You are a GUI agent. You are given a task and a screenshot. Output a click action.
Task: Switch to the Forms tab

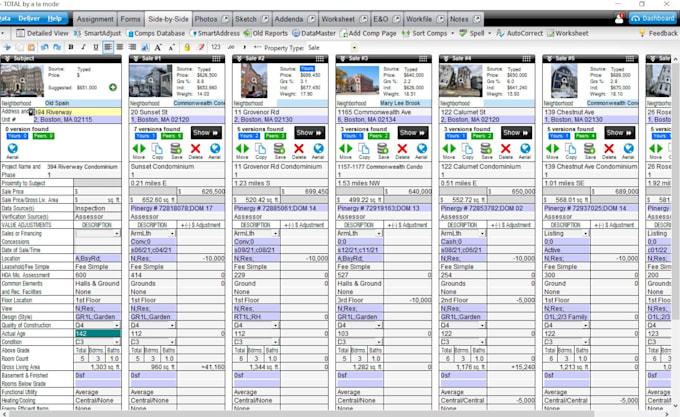point(130,19)
